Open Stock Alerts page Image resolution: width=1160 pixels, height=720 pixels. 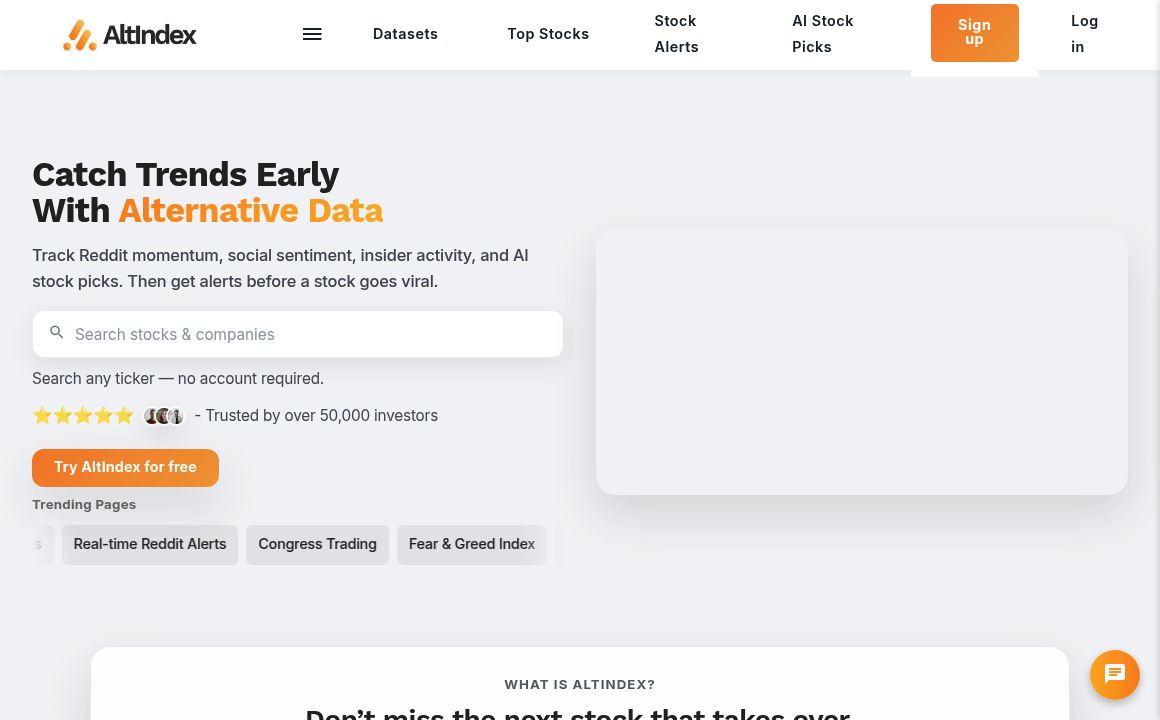[676, 34]
